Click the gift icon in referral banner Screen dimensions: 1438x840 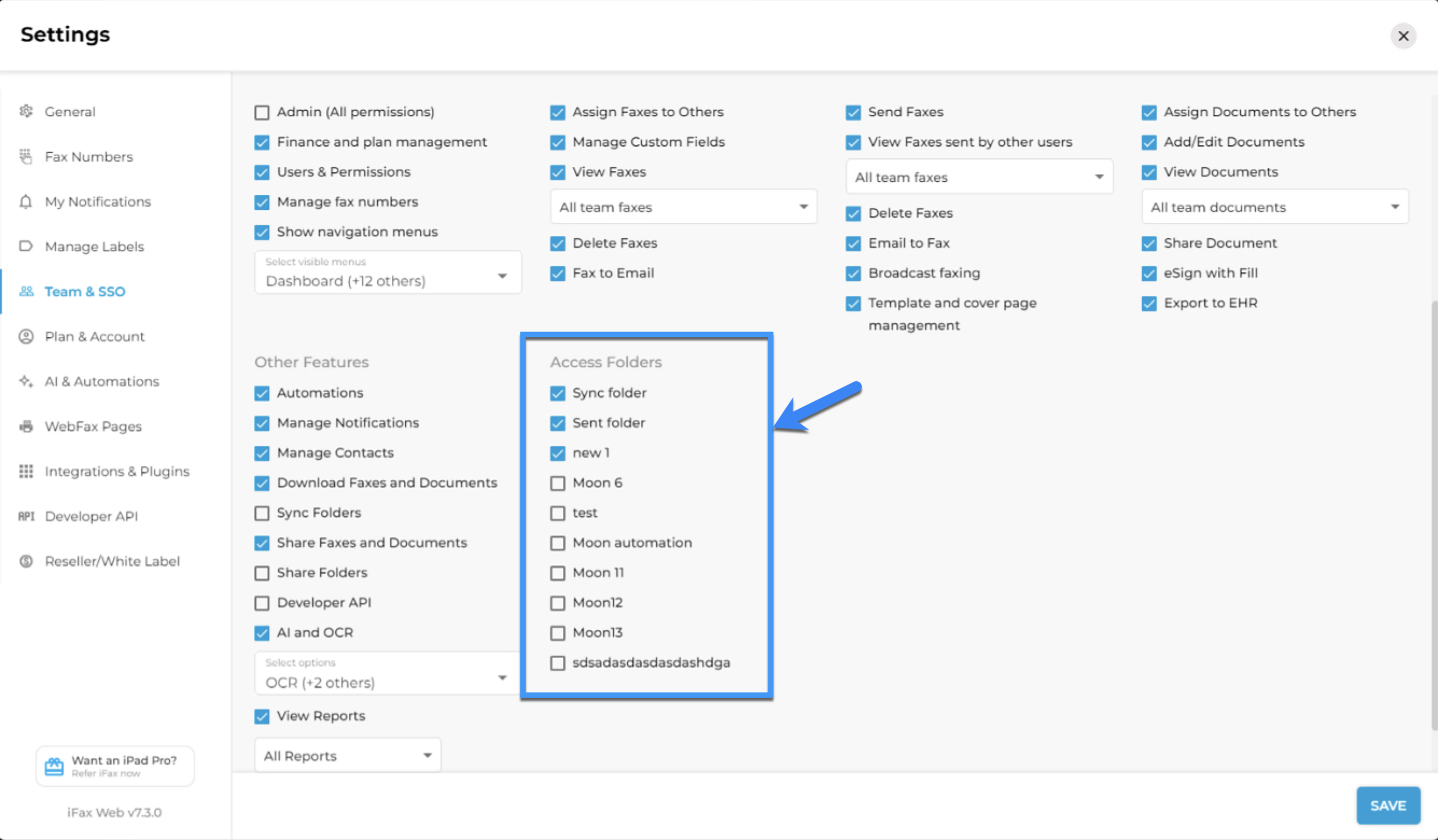54,766
